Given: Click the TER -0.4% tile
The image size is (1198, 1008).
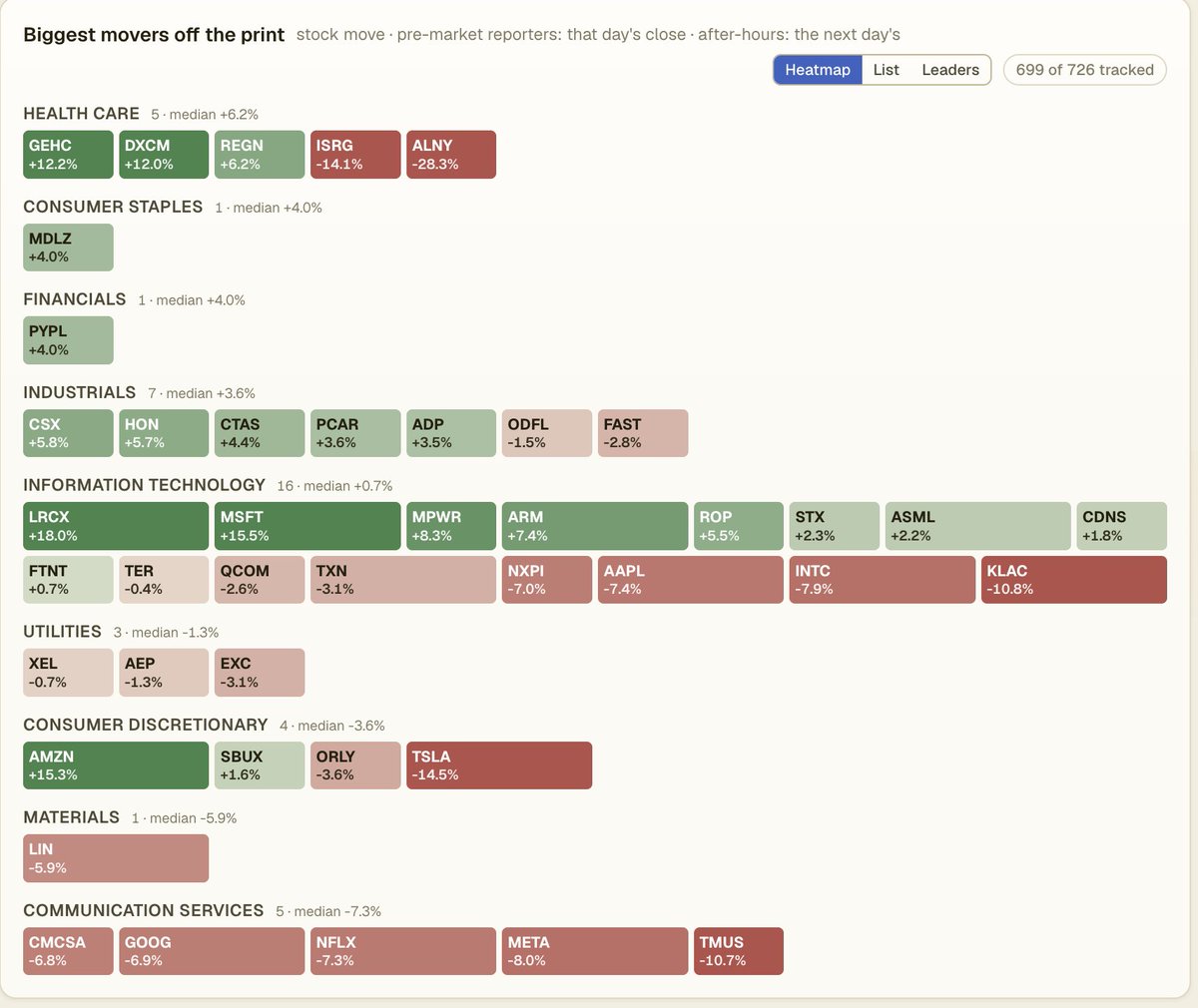Looking at the screenshot, I should coord(164,580).
